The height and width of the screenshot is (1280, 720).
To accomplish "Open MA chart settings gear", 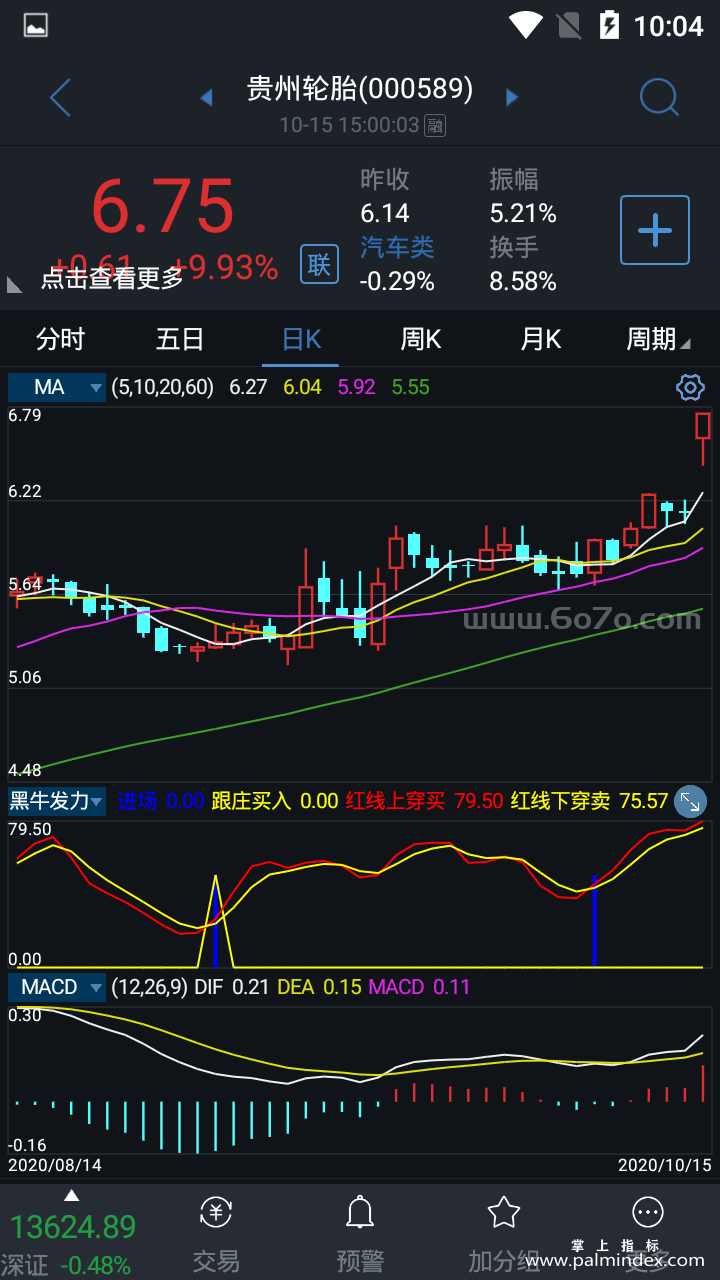I will pyautogui.click(x=690, y=387).
